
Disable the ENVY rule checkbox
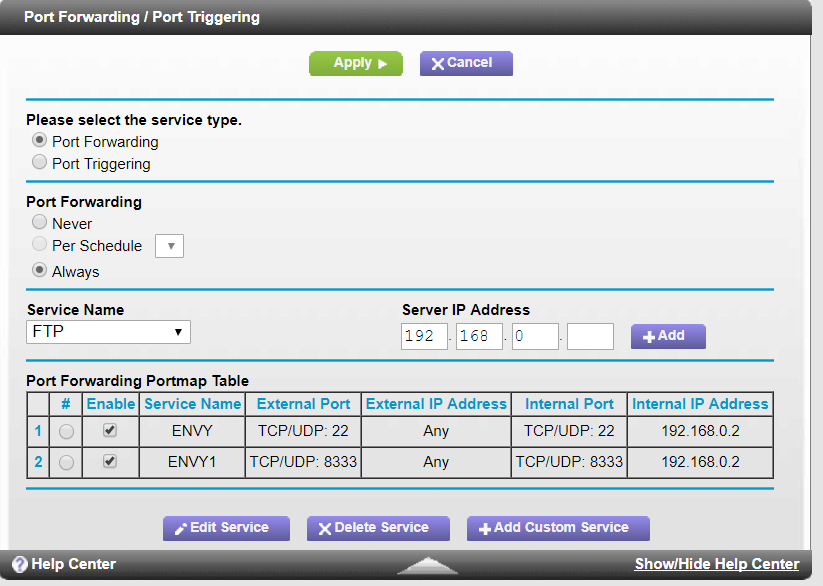pos(110,430)
